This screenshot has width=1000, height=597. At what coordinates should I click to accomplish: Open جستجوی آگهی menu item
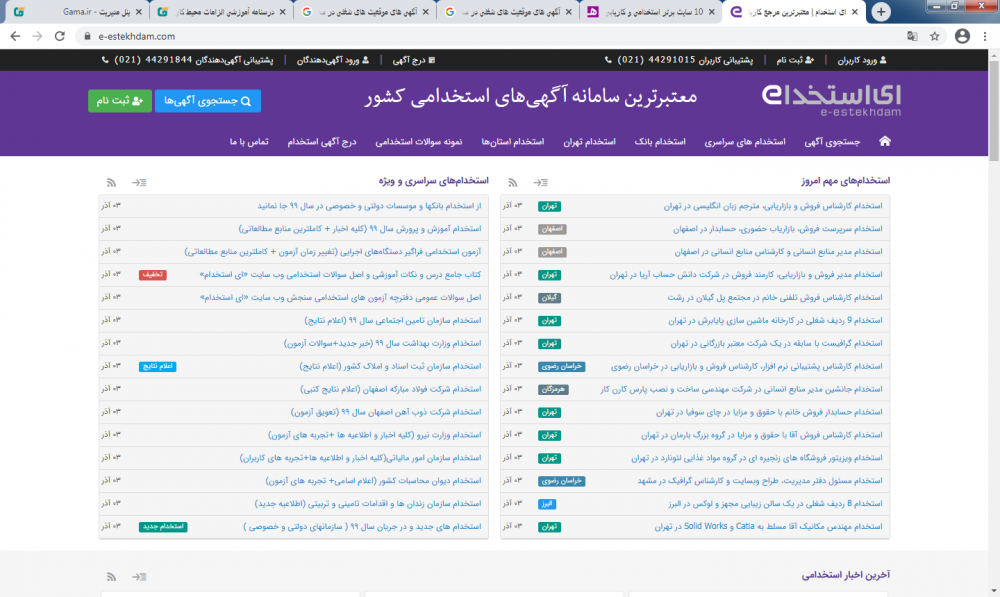coord(832,142)
